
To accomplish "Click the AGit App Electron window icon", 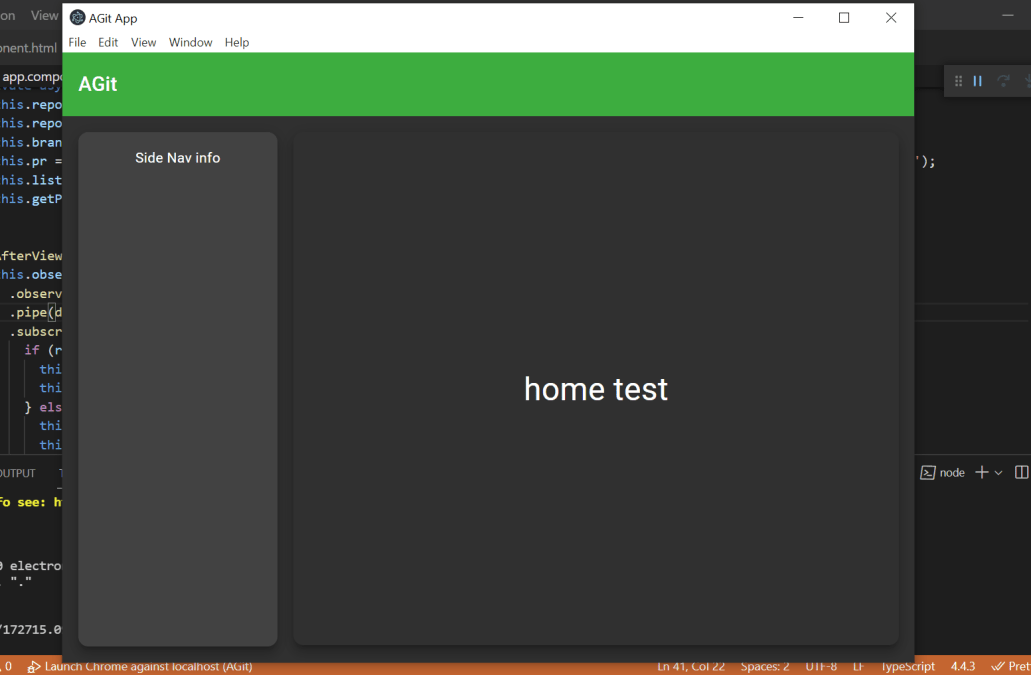I will (x=77, y=18).
